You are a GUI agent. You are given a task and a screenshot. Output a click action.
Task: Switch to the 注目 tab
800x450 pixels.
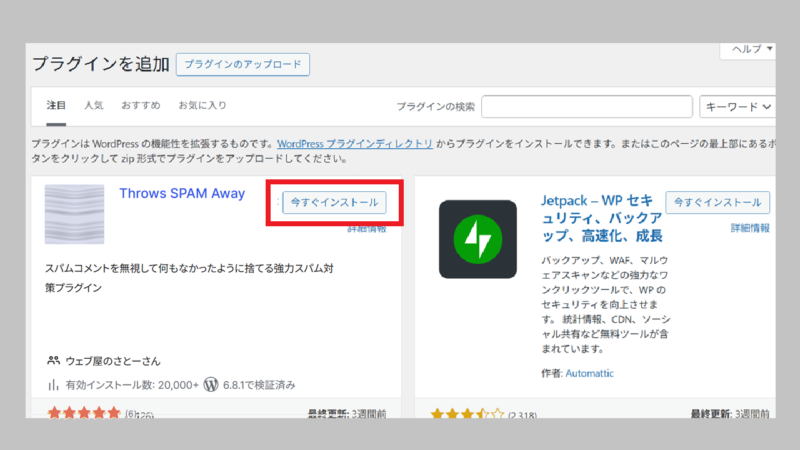56,106
